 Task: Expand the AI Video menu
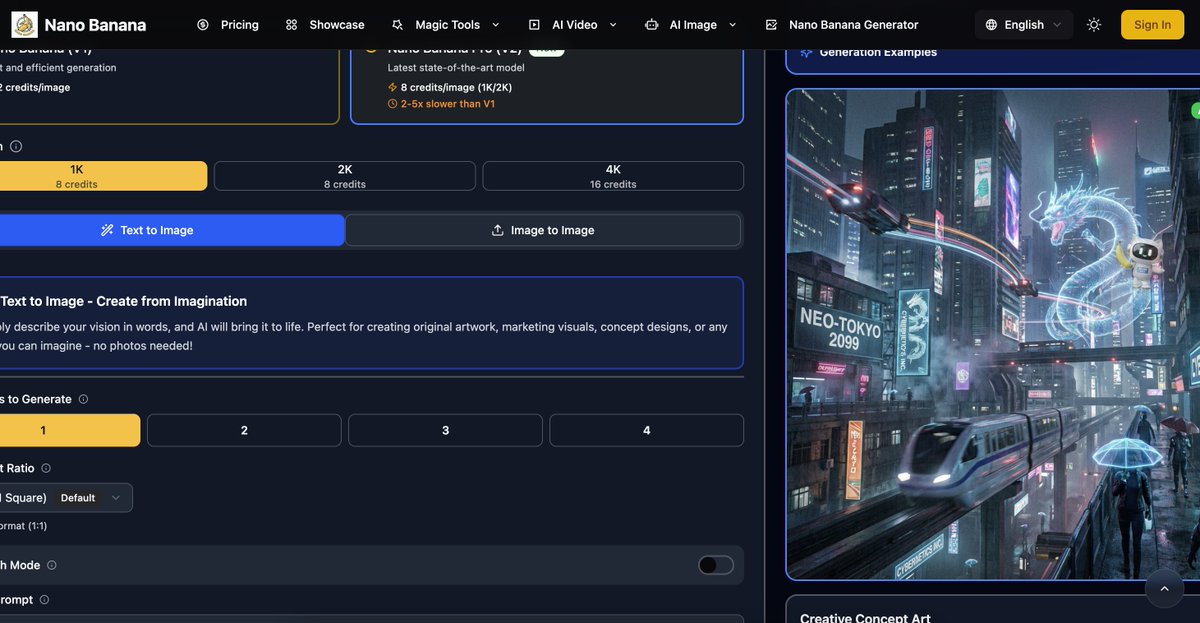point(573,25)
